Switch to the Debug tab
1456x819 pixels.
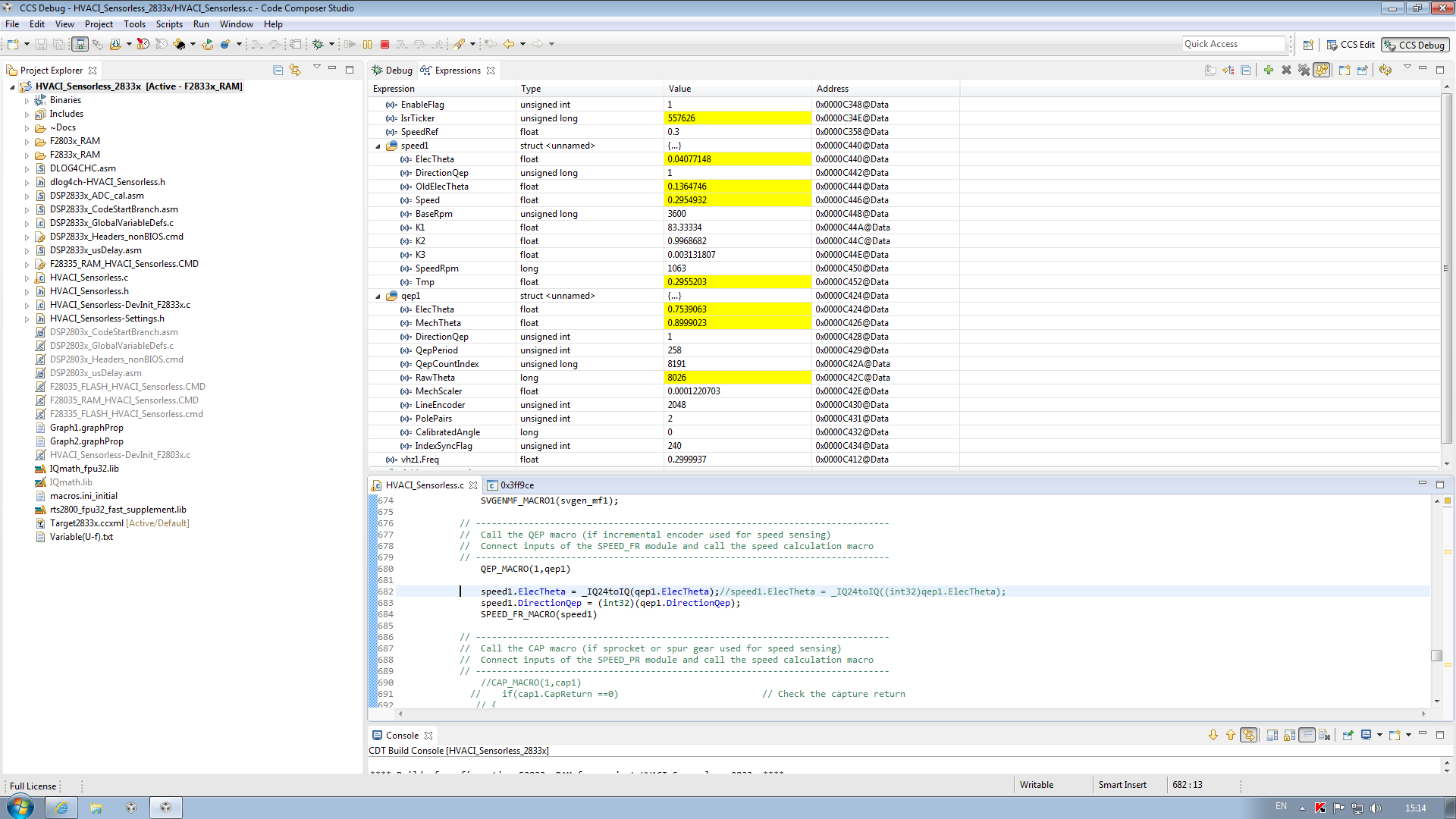(x=393, y=71)
